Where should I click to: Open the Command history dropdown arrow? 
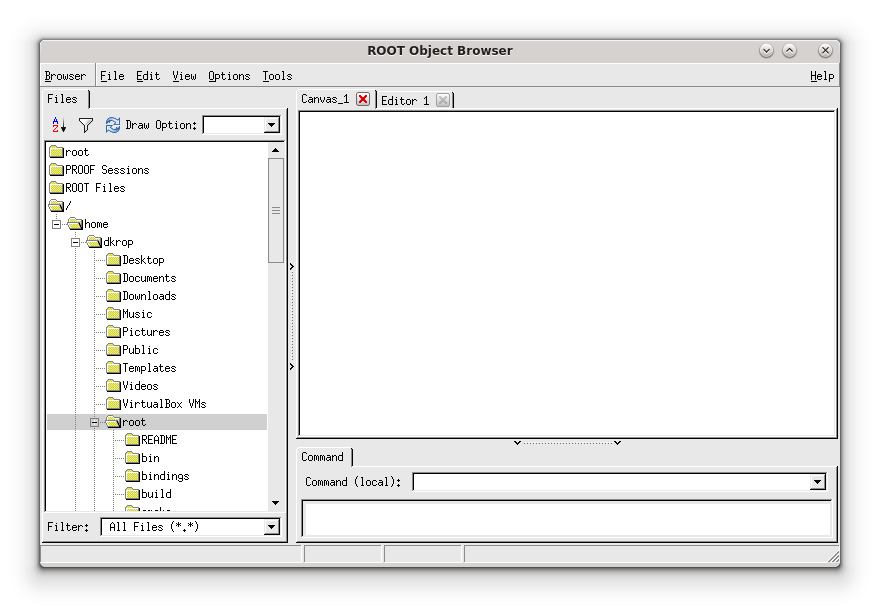point(818,482)
